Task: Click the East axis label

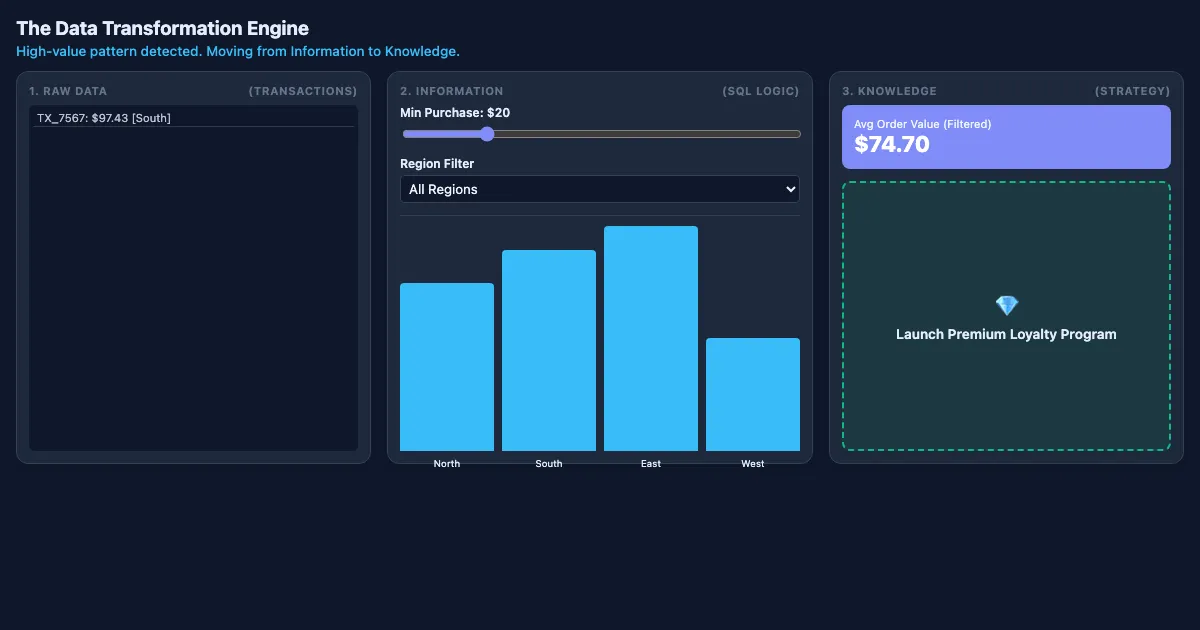Action: pos(651,464)
